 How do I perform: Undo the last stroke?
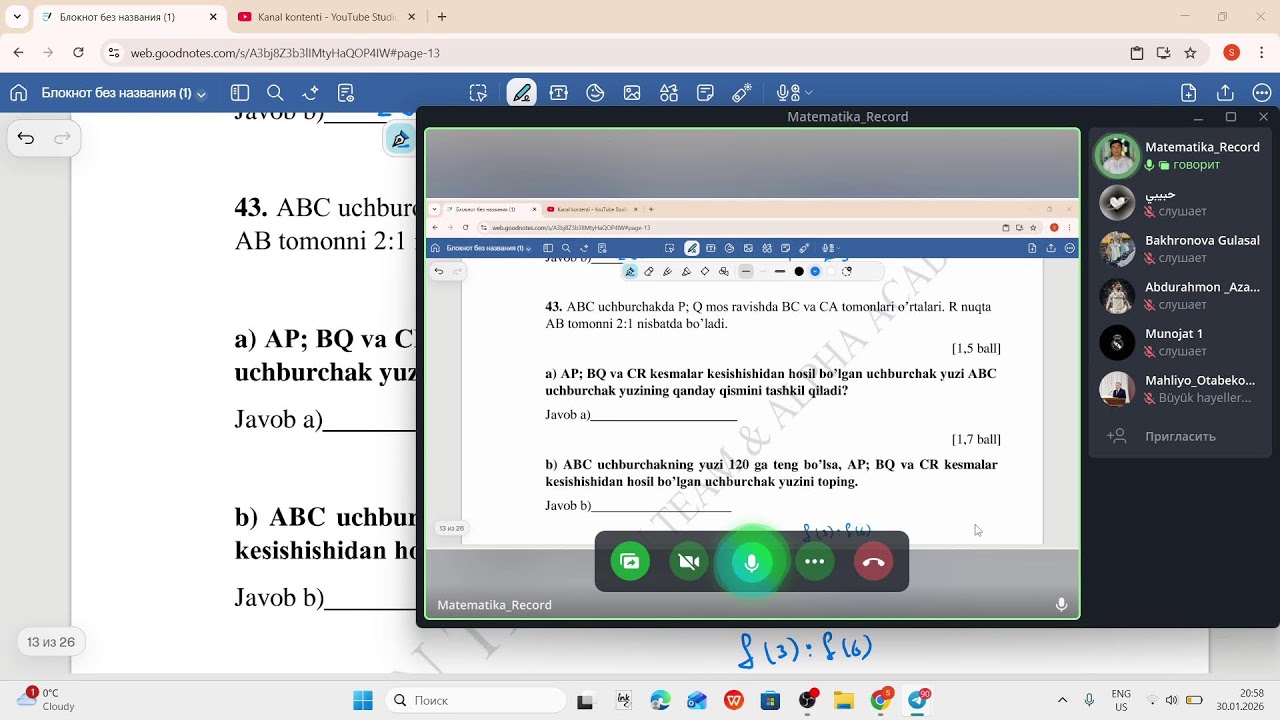[26, 138]
